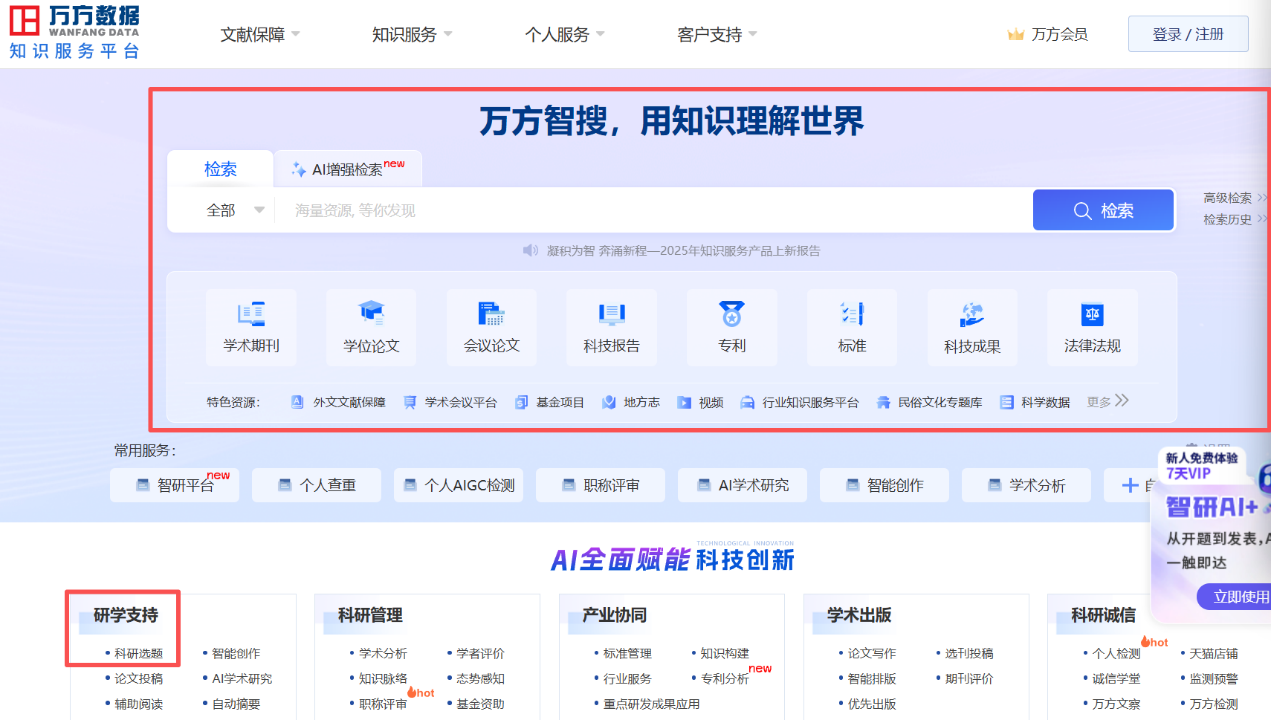Viewport: 1271px width, 720px height.
Task: Click the 登录 / 注册 button
Action: [x=1188, y=34]
